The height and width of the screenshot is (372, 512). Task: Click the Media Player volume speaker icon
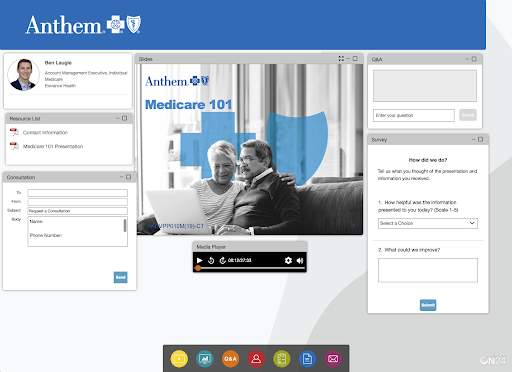300,260
